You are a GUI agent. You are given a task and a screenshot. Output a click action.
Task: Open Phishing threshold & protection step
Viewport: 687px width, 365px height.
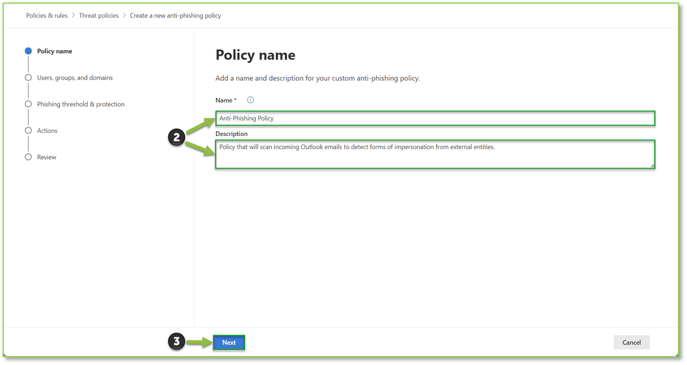81,104
